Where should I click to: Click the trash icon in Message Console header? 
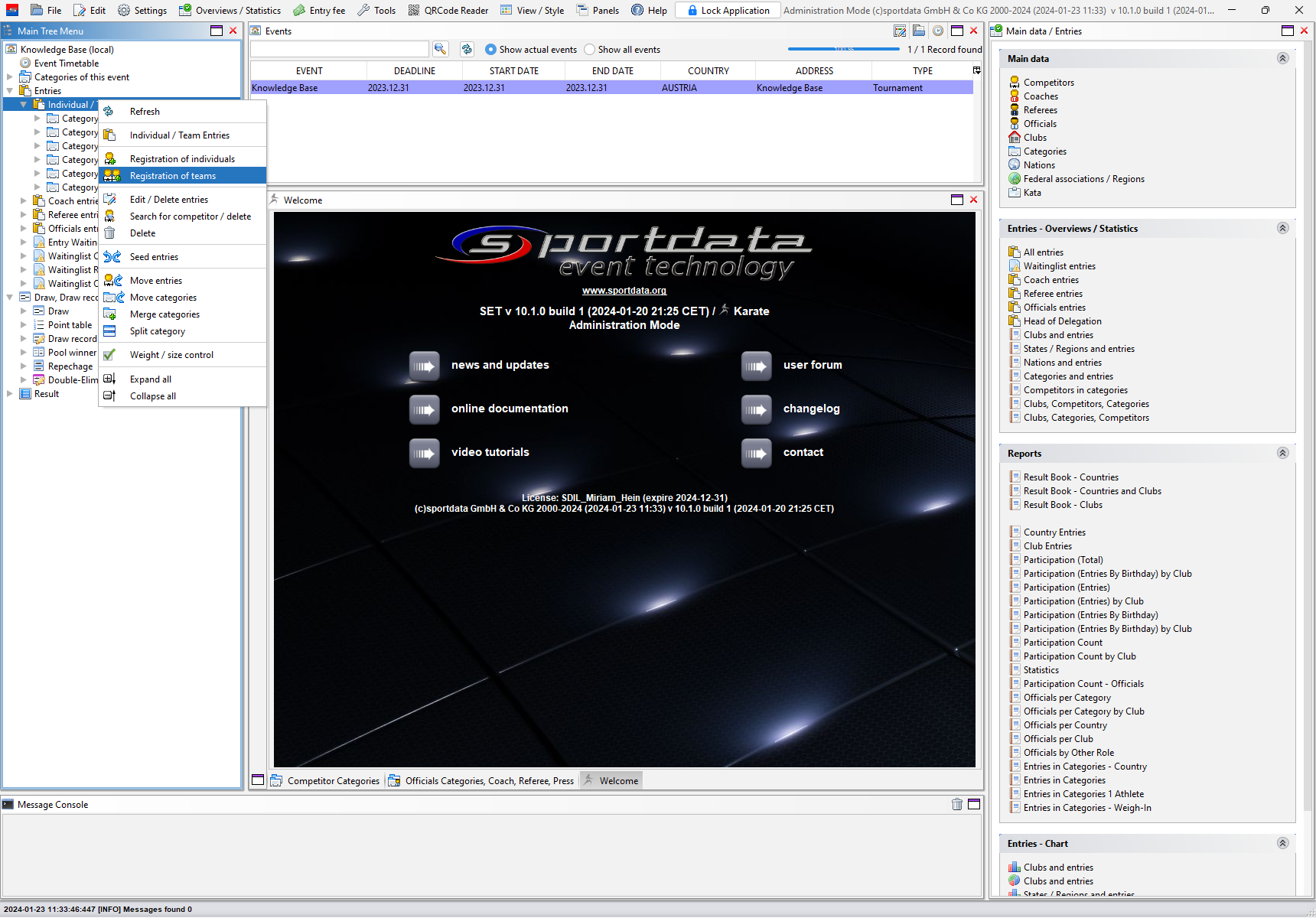[956, 804]
